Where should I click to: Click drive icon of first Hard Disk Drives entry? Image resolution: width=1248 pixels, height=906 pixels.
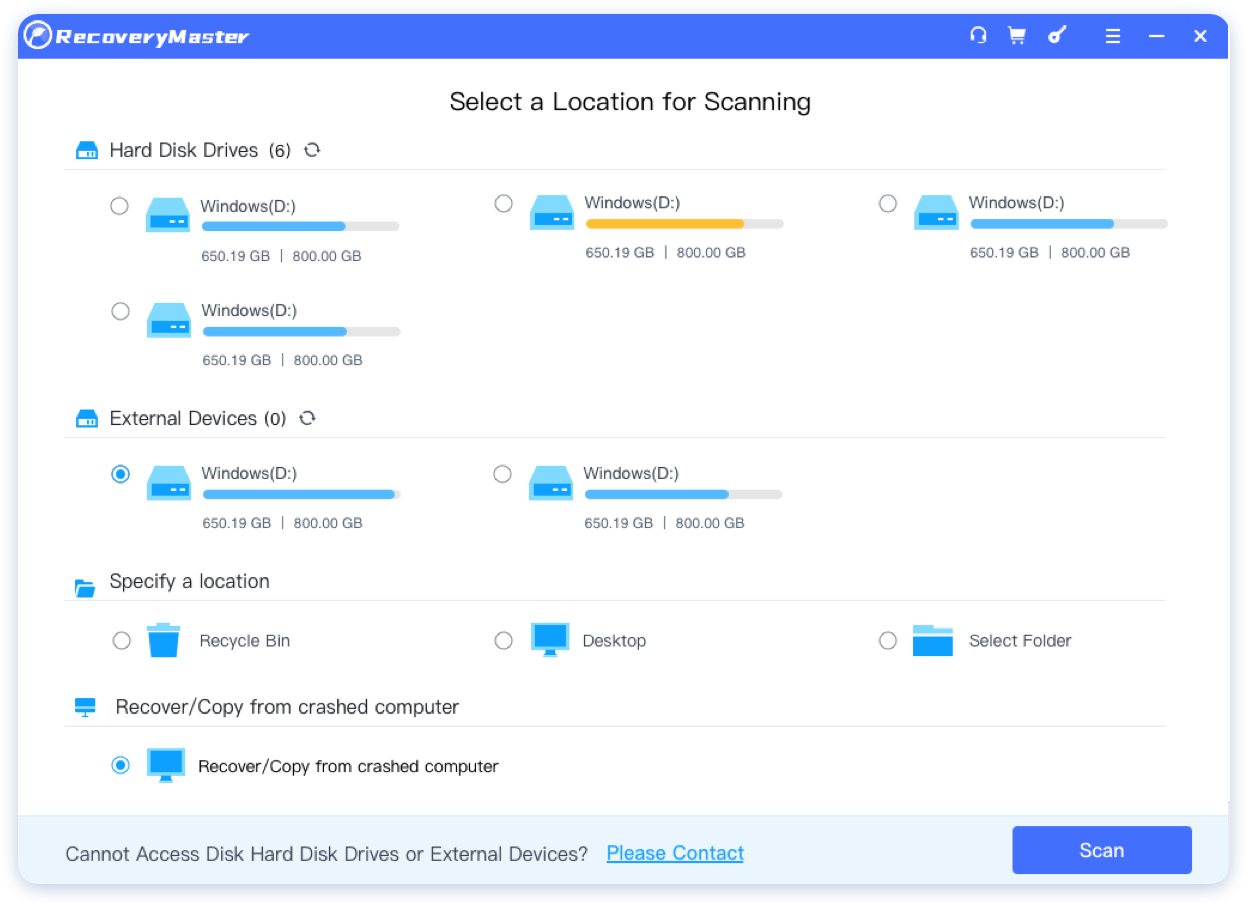tap(168, 215)
